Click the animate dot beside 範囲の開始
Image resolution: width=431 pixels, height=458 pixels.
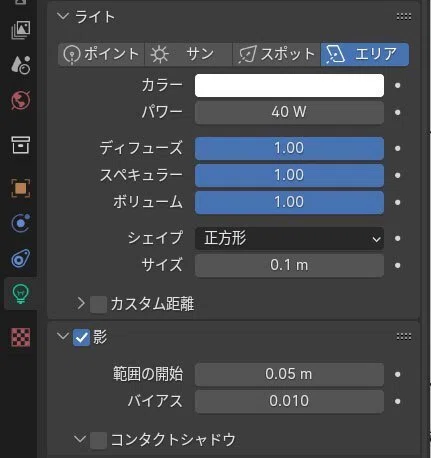pos(397,374)
